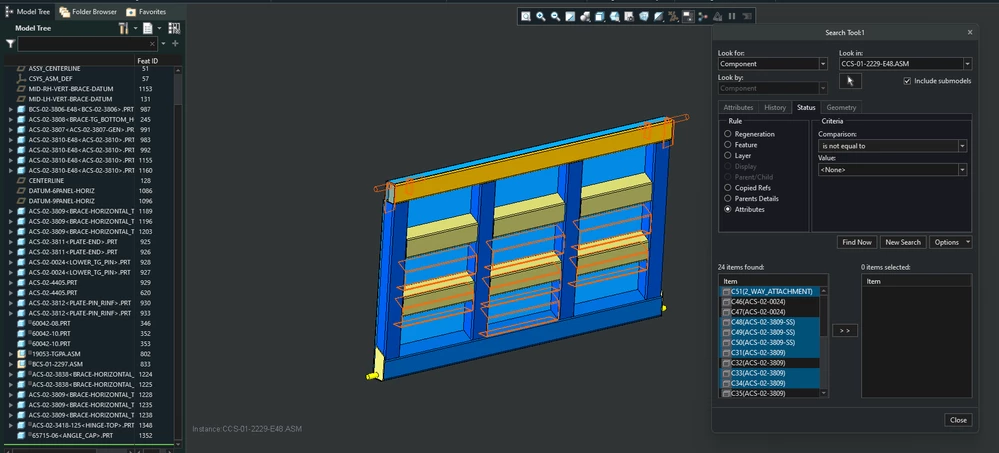Open the Options dropdown button
The width and height of the screenshot is (999, 453).
click(x=951, y=242)
